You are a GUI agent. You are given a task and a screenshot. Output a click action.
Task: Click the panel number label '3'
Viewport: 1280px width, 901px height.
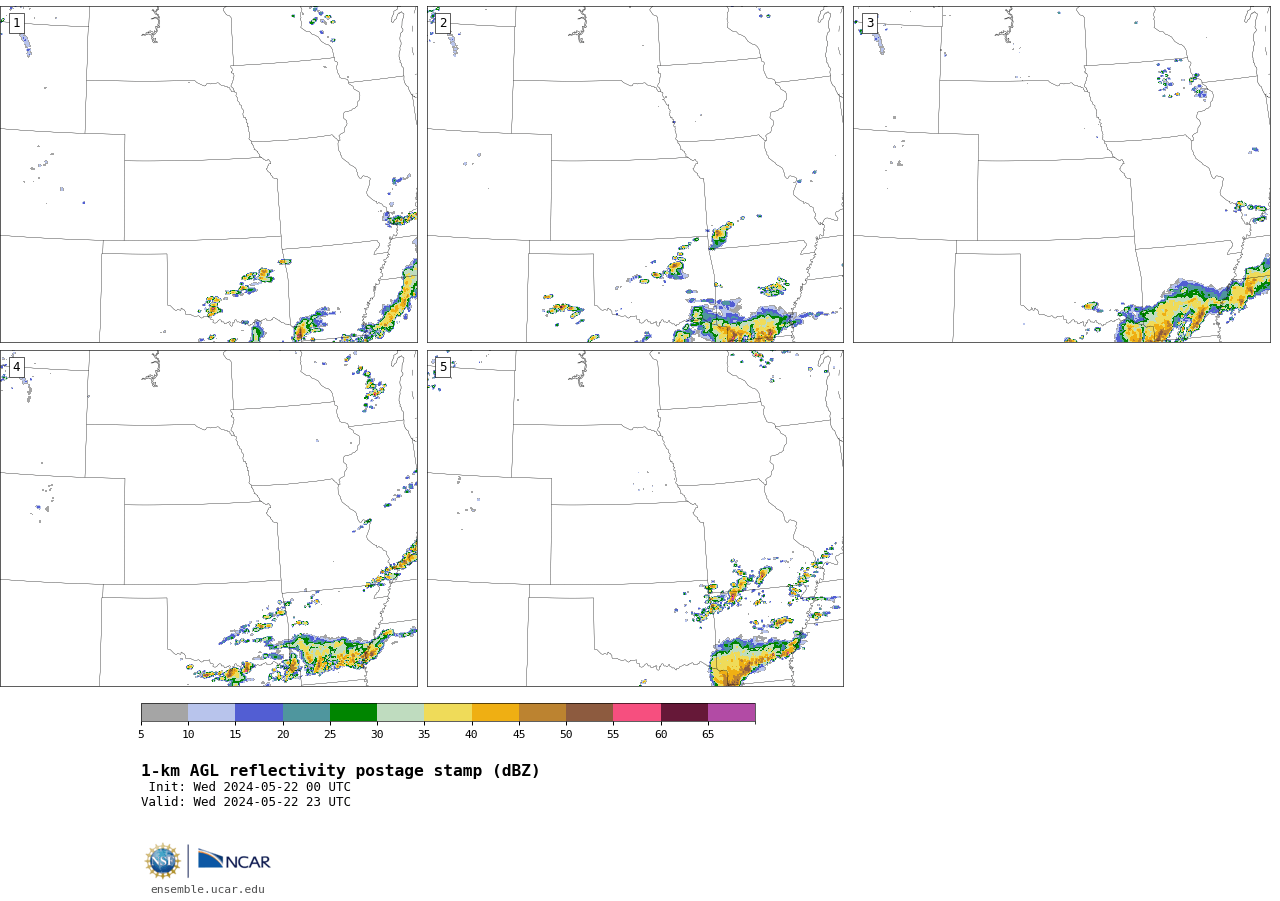click(x=869, y=23)
